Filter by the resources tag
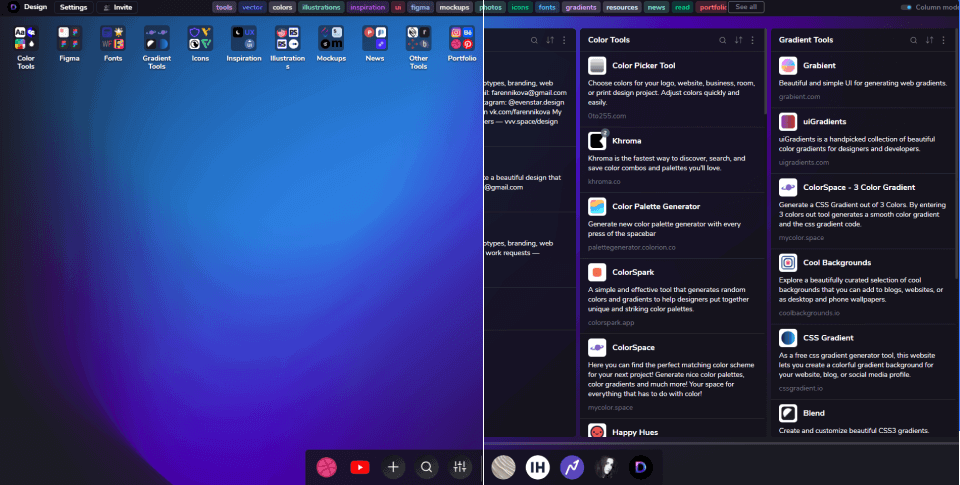Image resolution: width=960 pixels, height=485 pixels. pyautogui.click(x=622, y=7)
